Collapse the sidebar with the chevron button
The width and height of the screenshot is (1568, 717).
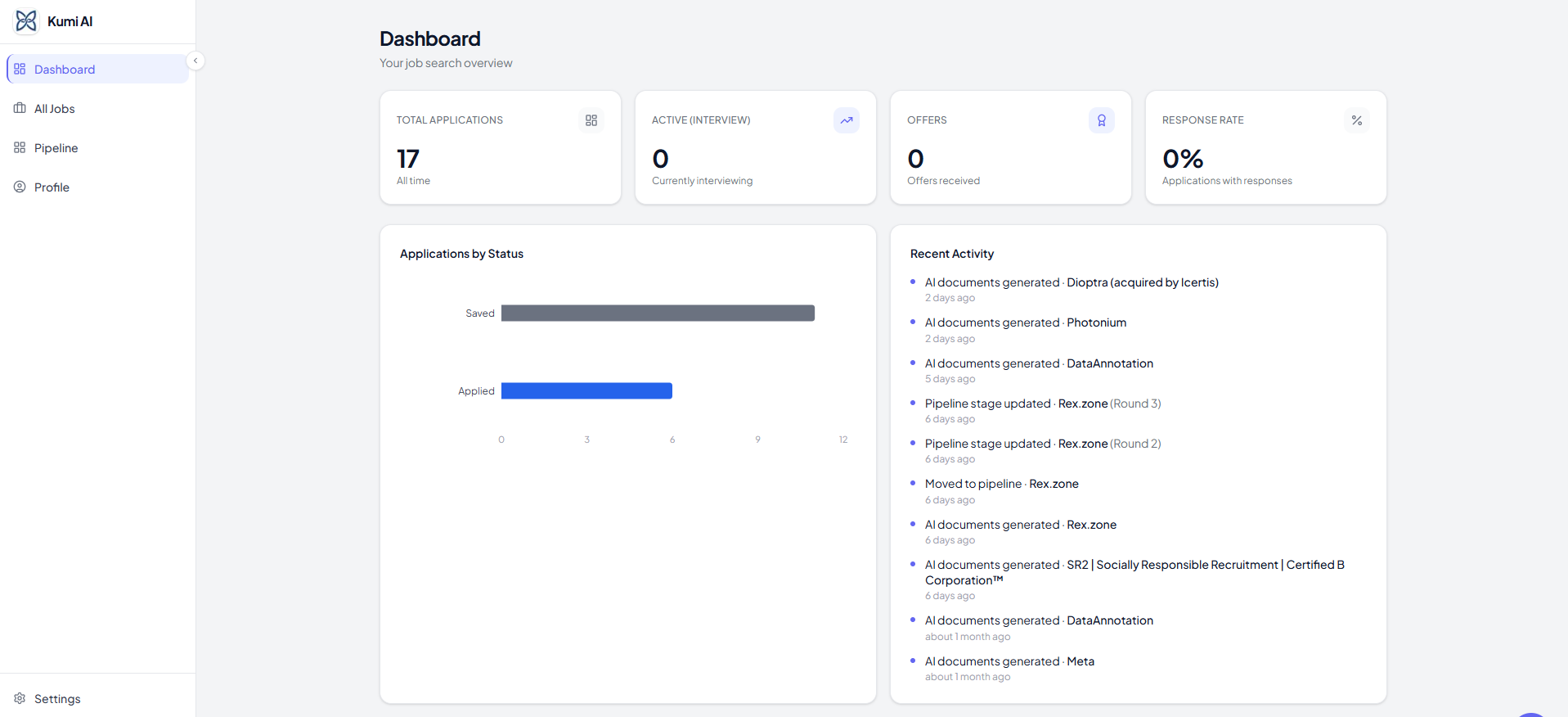coord(195,61)
